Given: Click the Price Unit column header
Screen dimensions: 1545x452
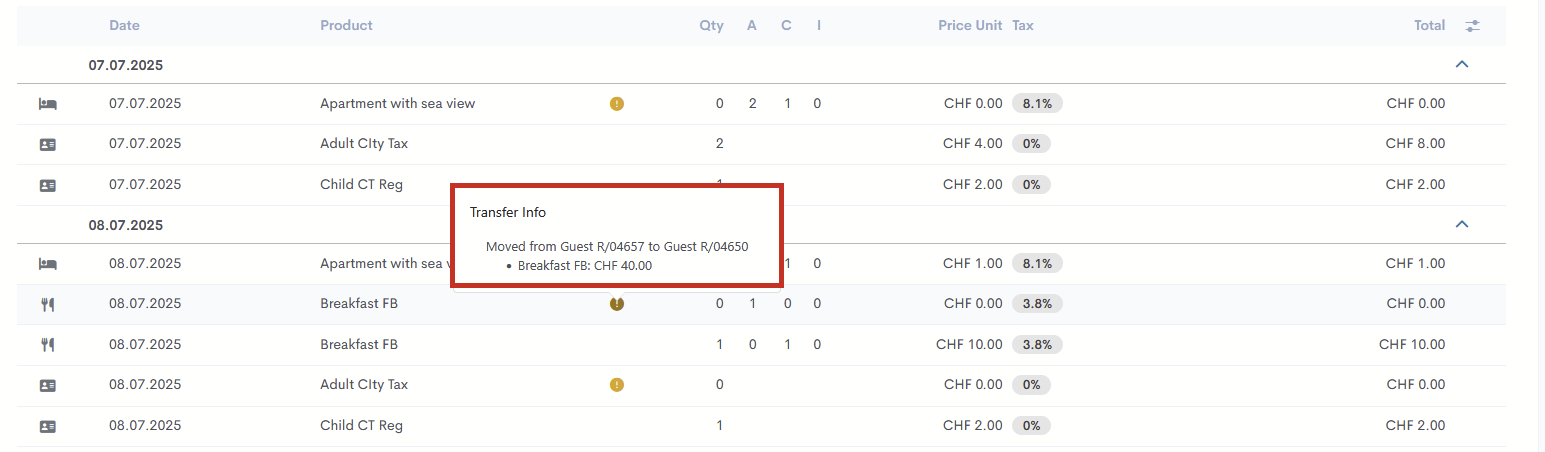Looking at the screenshot, I should pos(970,26).
